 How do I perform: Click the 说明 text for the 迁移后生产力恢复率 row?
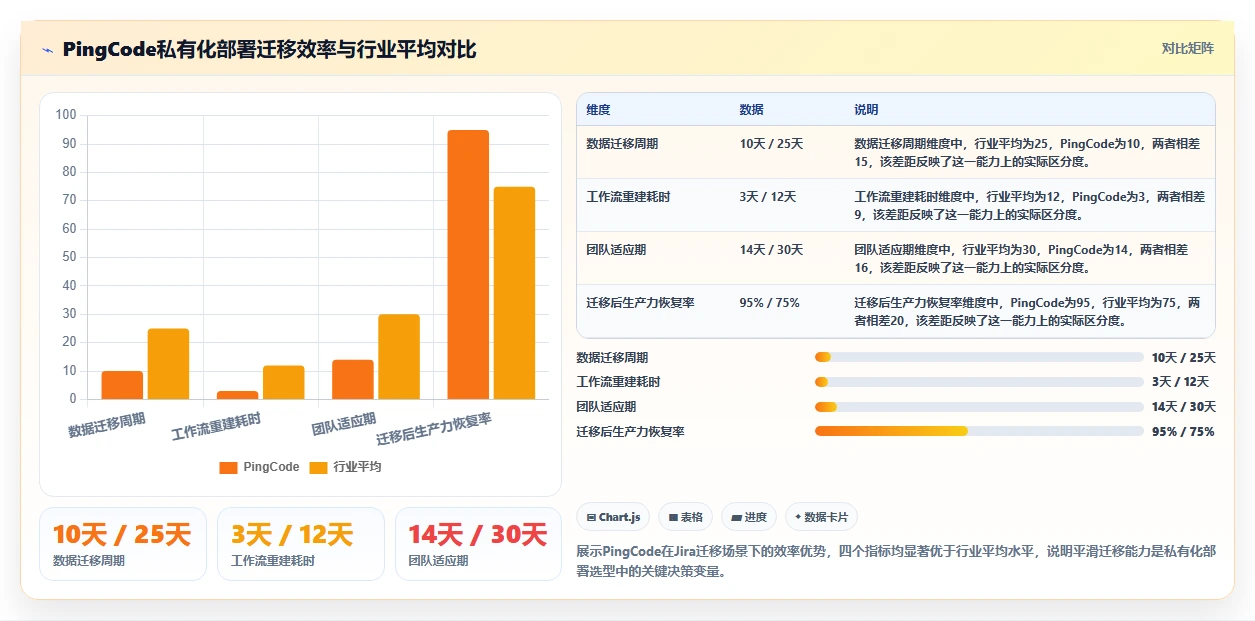pyautogui.click(x=1028, y=311)
